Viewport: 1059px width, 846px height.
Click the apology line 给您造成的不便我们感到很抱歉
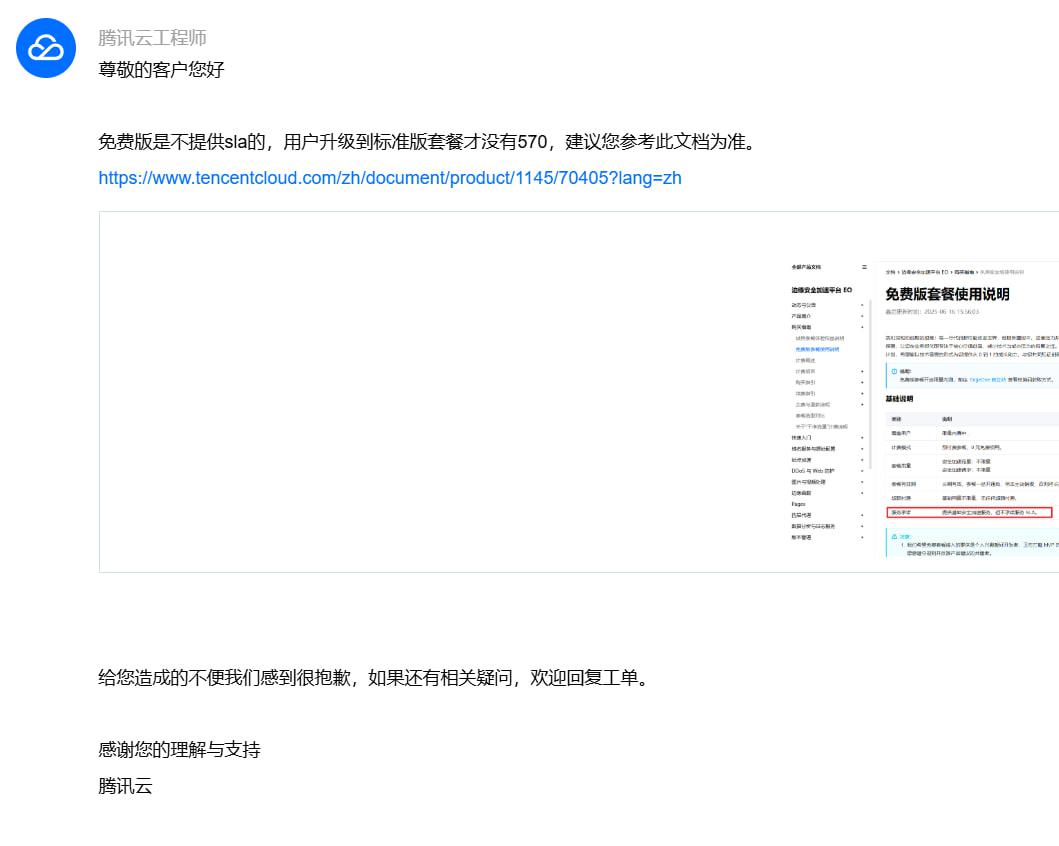tap(373, 677)
